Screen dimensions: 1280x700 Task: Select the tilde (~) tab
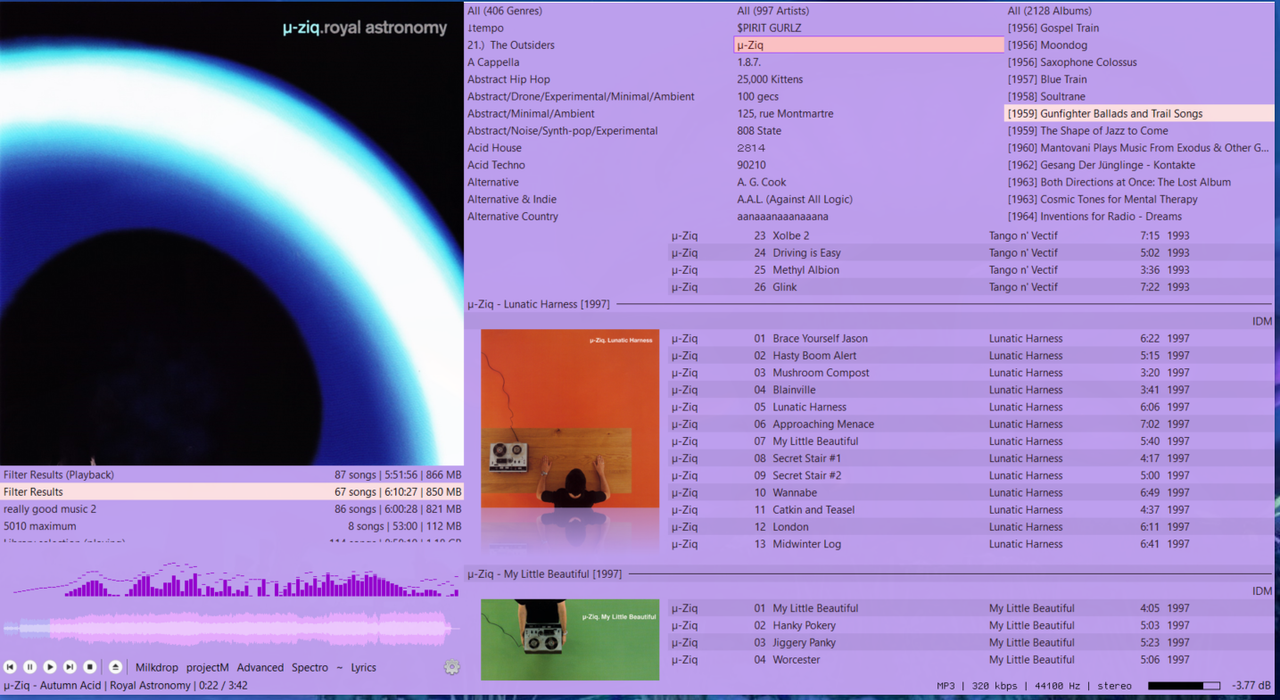pyautogui.click(x=340, y=667)
